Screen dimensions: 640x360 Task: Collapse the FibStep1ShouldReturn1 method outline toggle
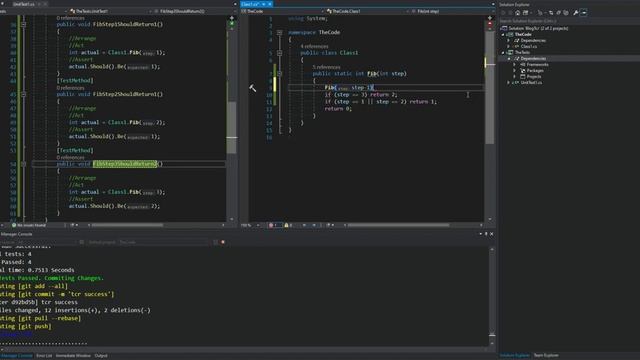coord(23,24)
